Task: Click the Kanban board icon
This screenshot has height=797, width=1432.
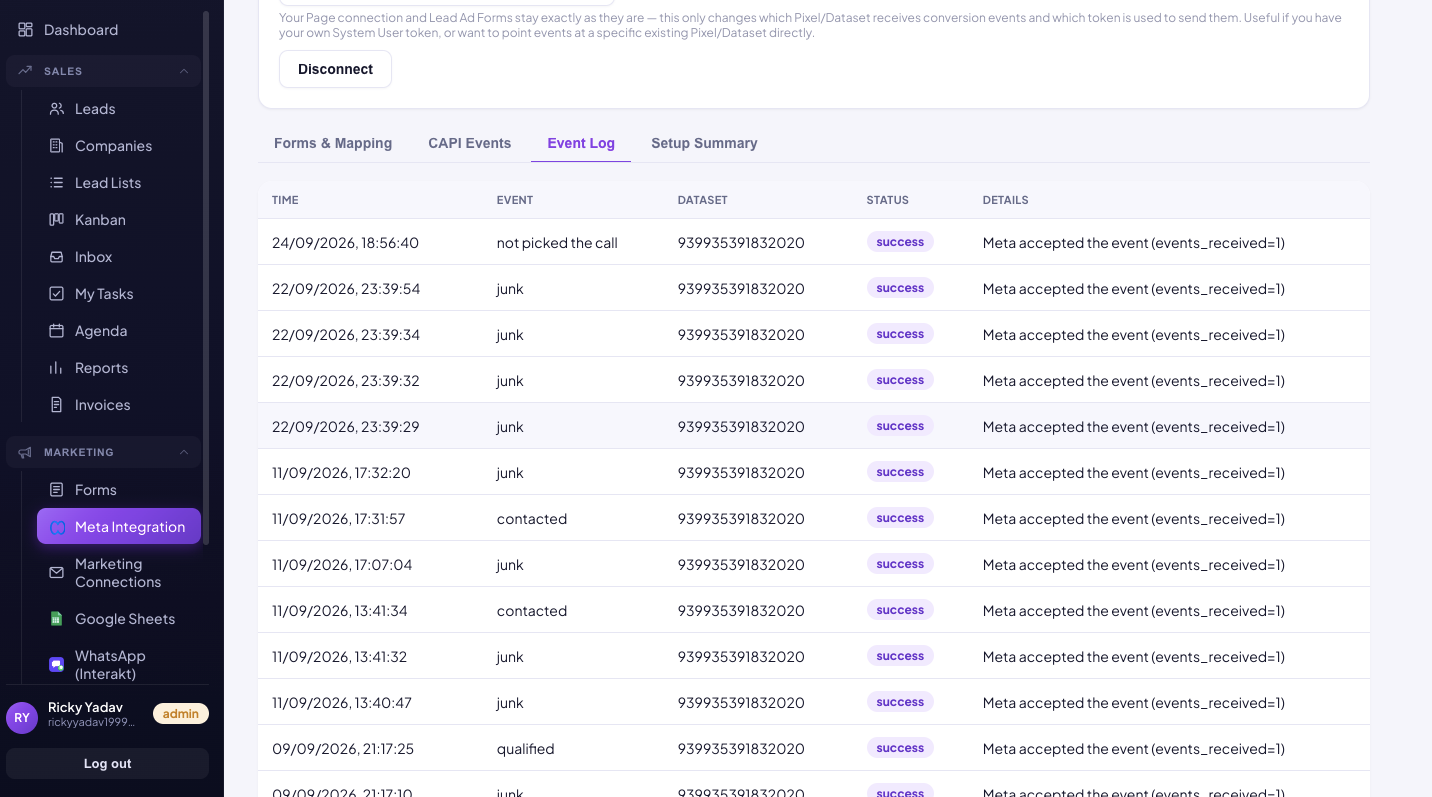Action: point(57,220)
